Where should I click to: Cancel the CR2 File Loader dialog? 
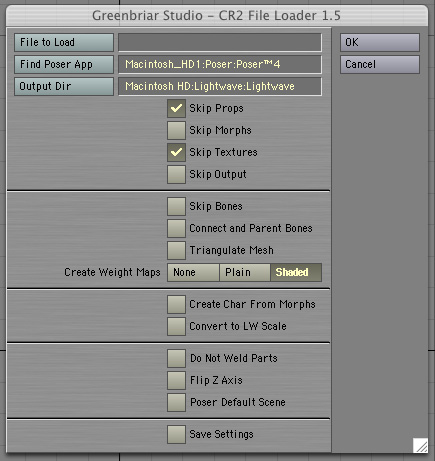pyautogui.click(x=380, y=64)
